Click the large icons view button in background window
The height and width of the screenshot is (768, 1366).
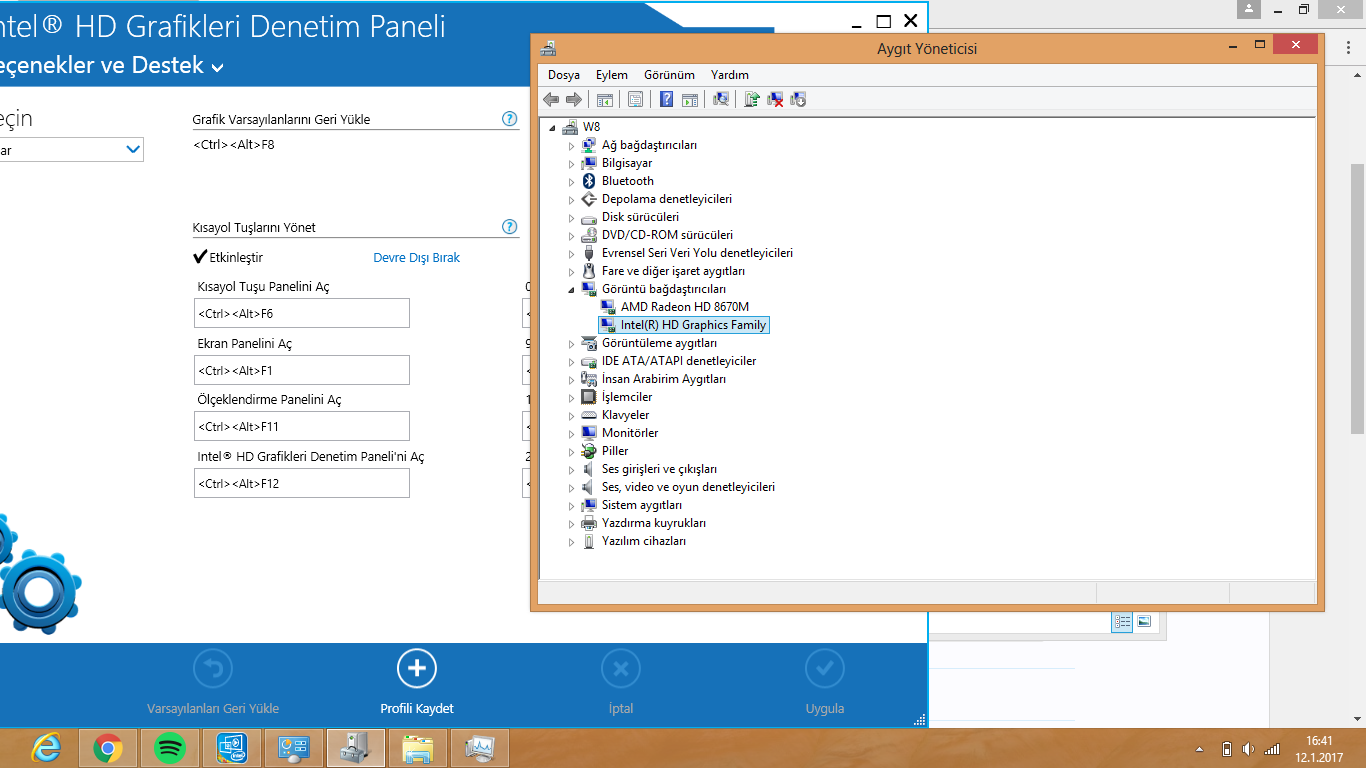click(1144, 622)
